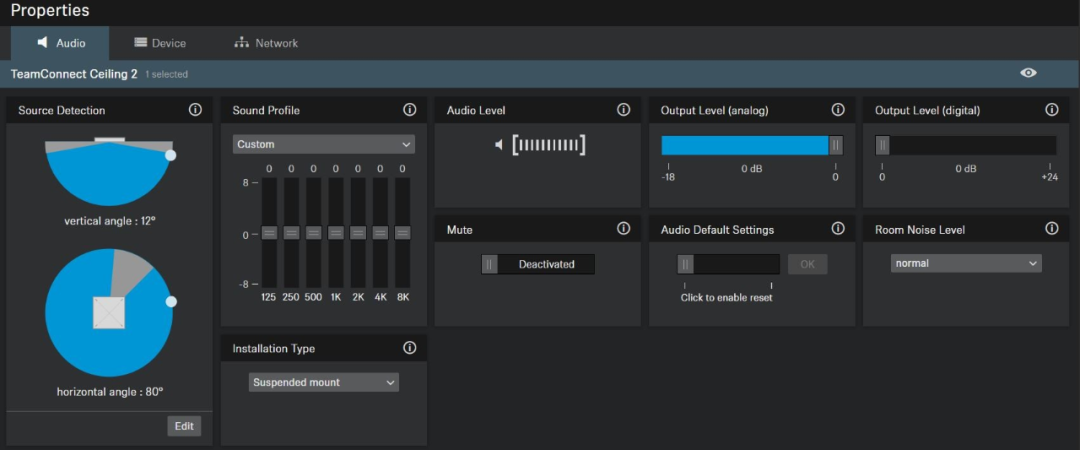Viewport: 1080px width, 450px height.
Task: Toggle the Mute Deactivated switch
Action: [538, 264]
